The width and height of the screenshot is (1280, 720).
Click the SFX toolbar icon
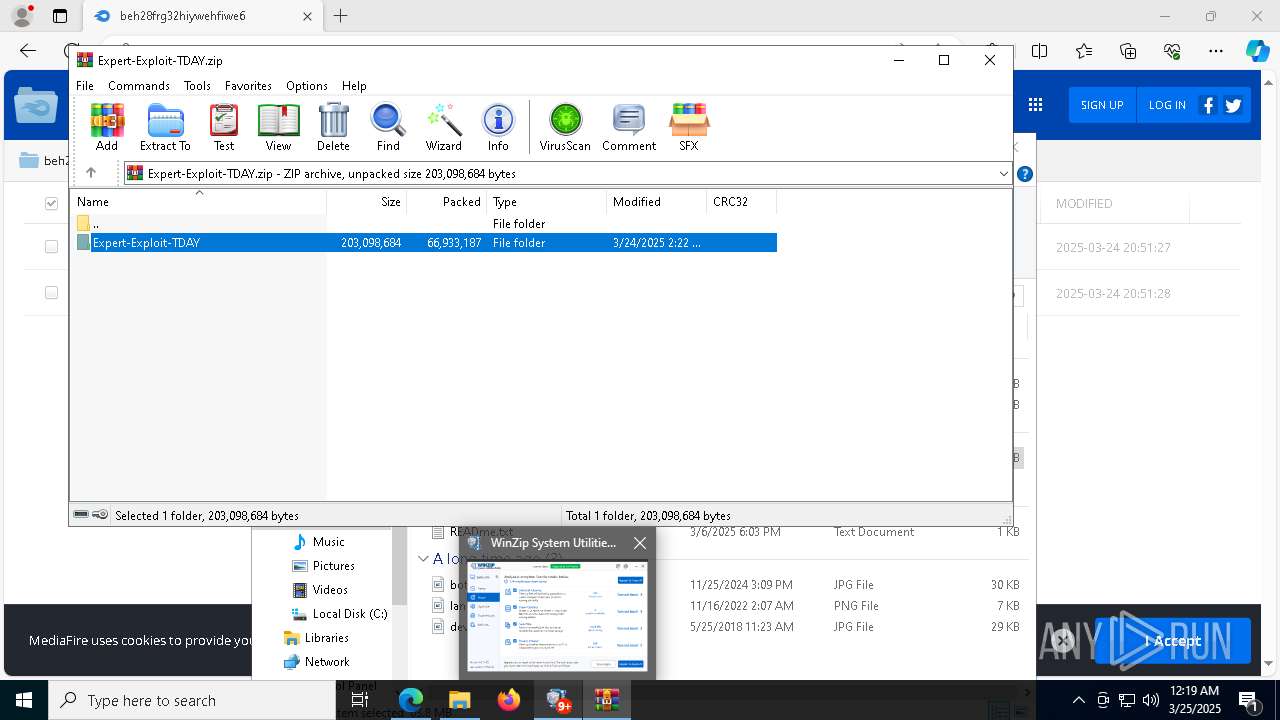(689, 127)
